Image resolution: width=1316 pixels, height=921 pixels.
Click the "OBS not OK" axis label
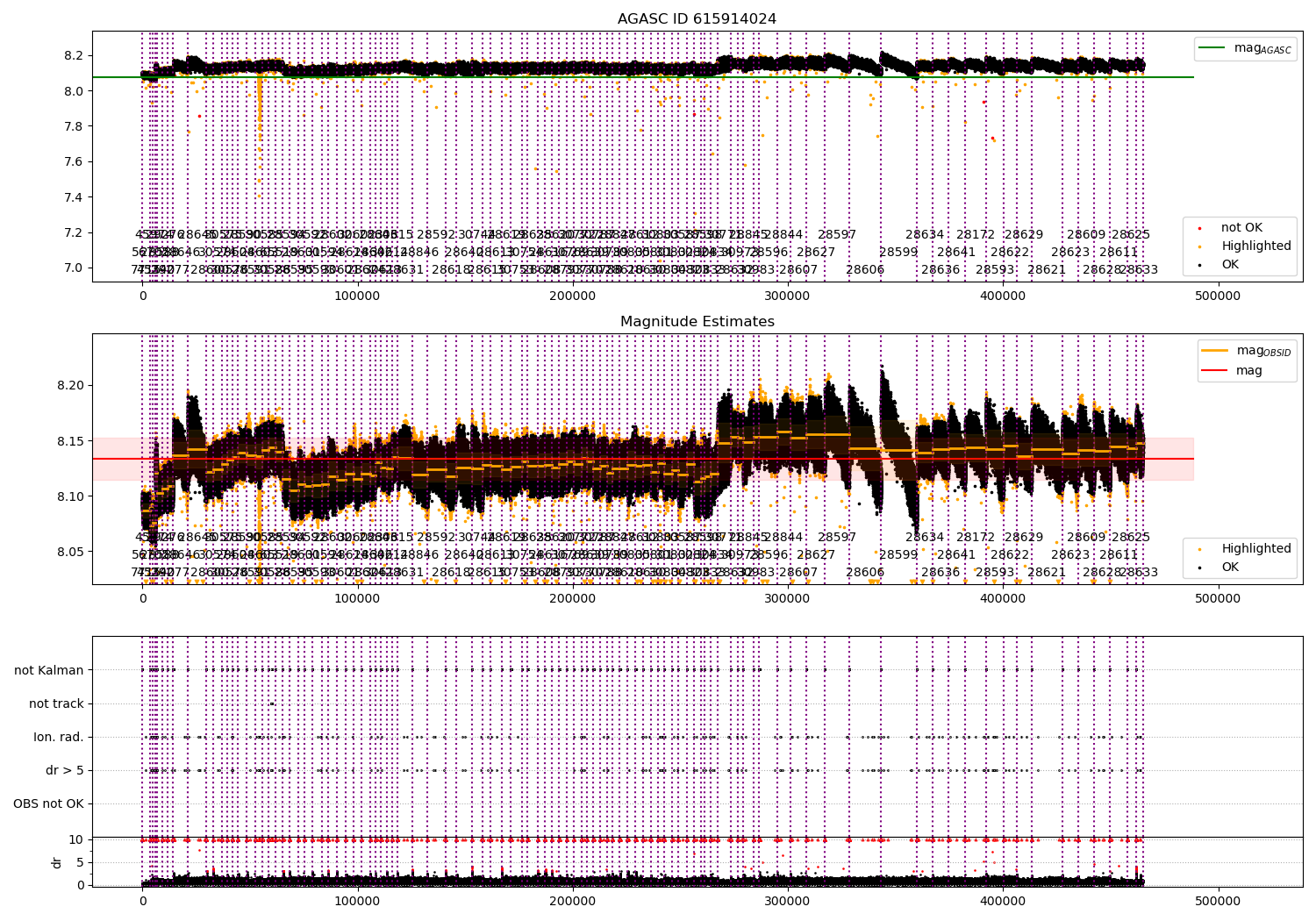48,803
